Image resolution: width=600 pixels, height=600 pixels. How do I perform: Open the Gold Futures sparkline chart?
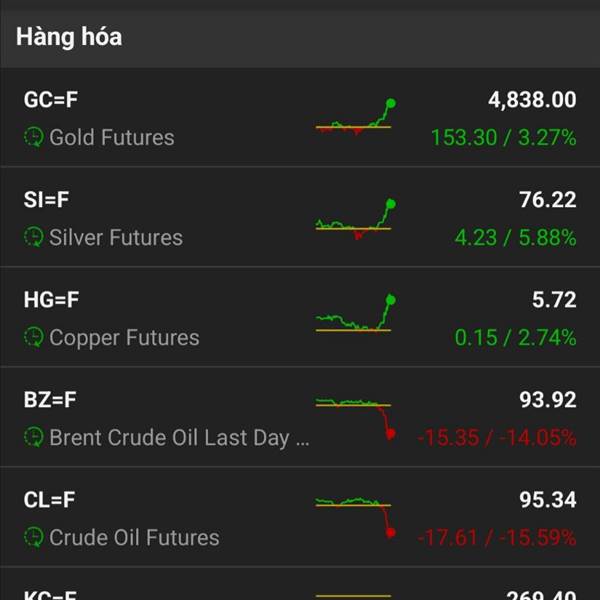tap(355, 117)
